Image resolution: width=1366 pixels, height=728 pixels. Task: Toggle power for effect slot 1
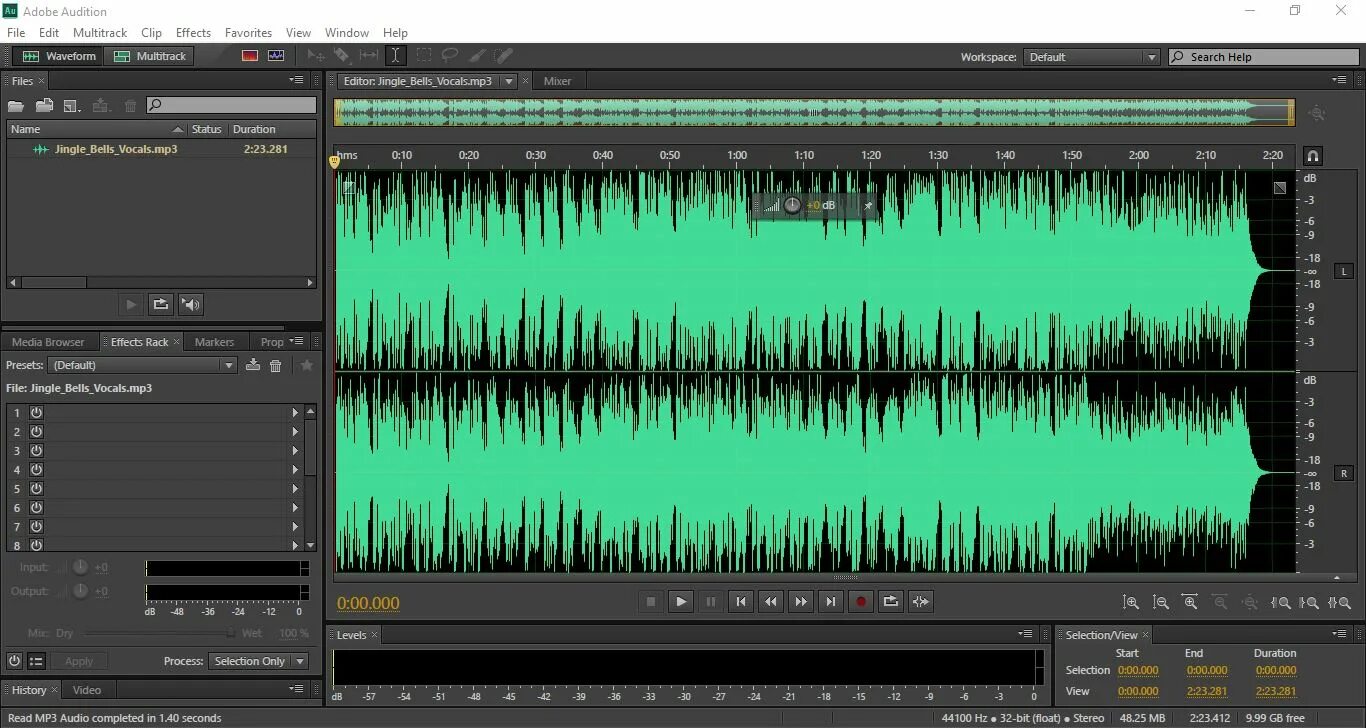(36, 412)
